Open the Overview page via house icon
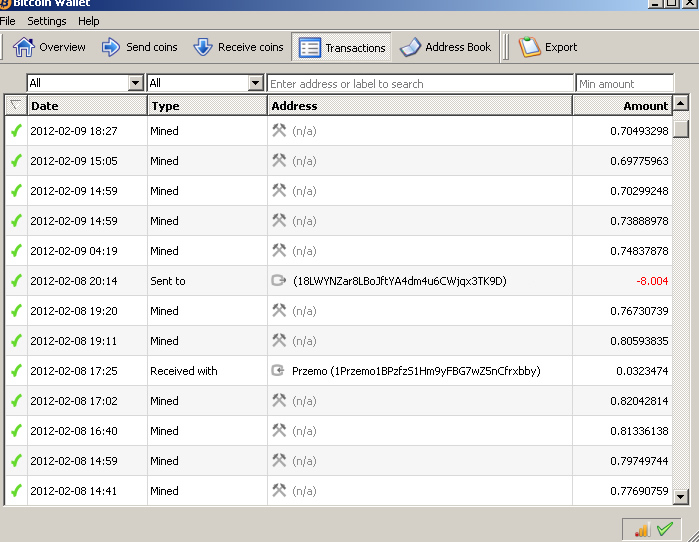This screenshot has width=699, height=542. [23, 47]
